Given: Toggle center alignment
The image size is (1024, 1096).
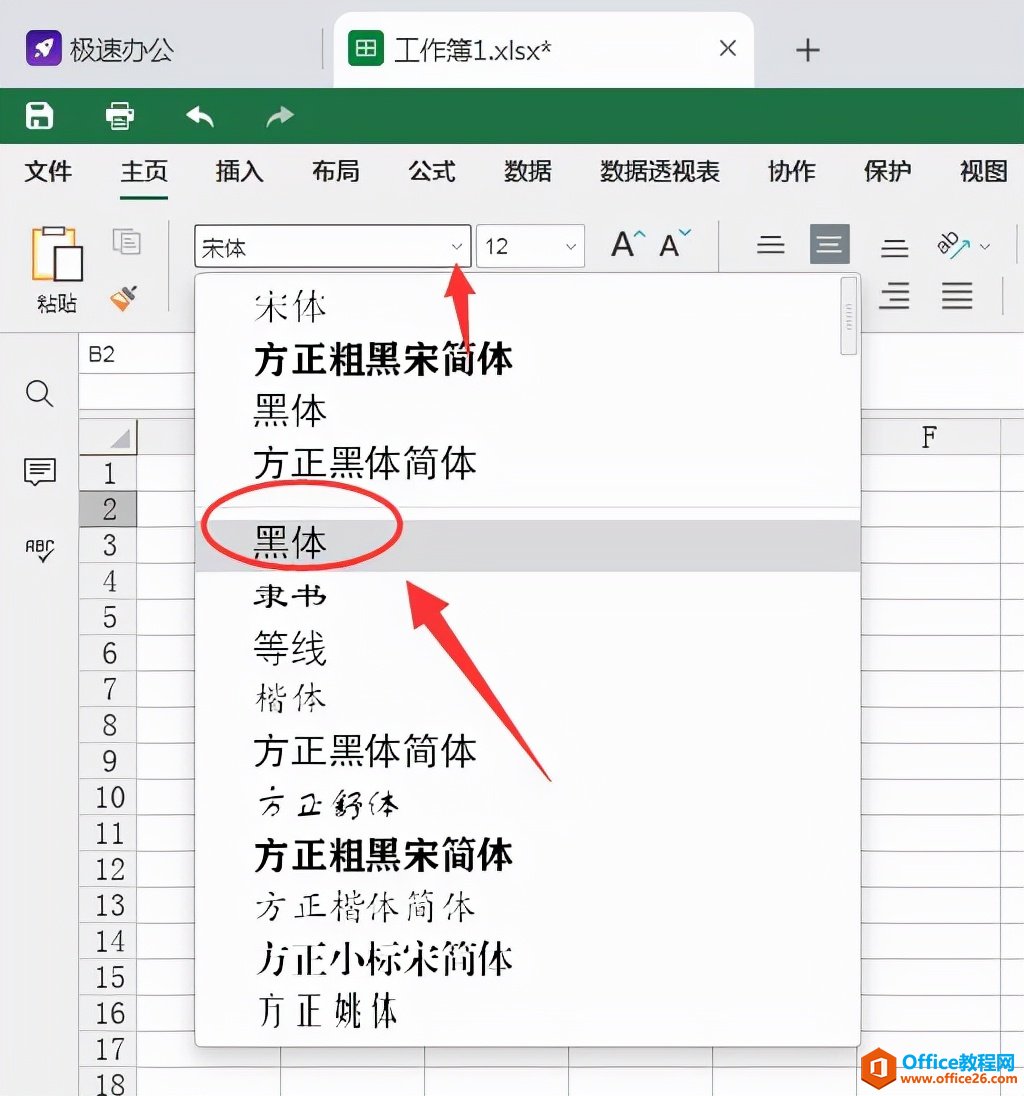Looking at the screenshot, I should point(829,243).
